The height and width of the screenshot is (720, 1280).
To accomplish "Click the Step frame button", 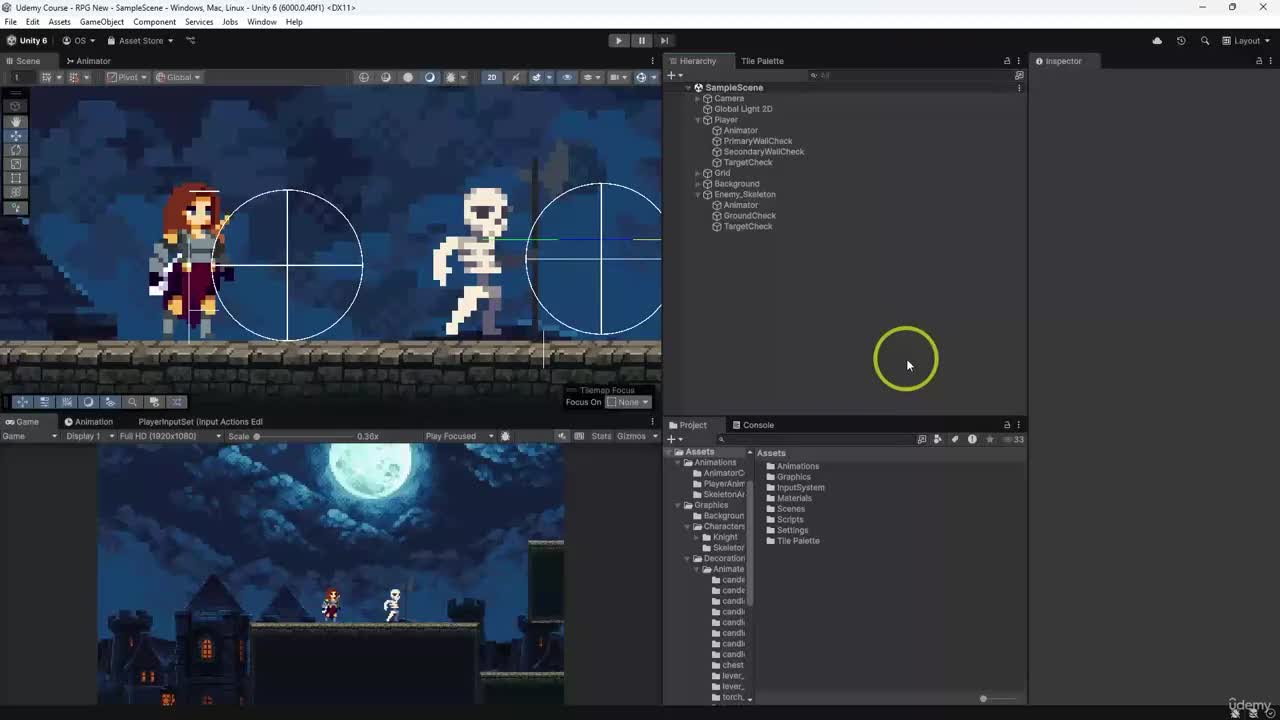I will (x=664, y=41).
